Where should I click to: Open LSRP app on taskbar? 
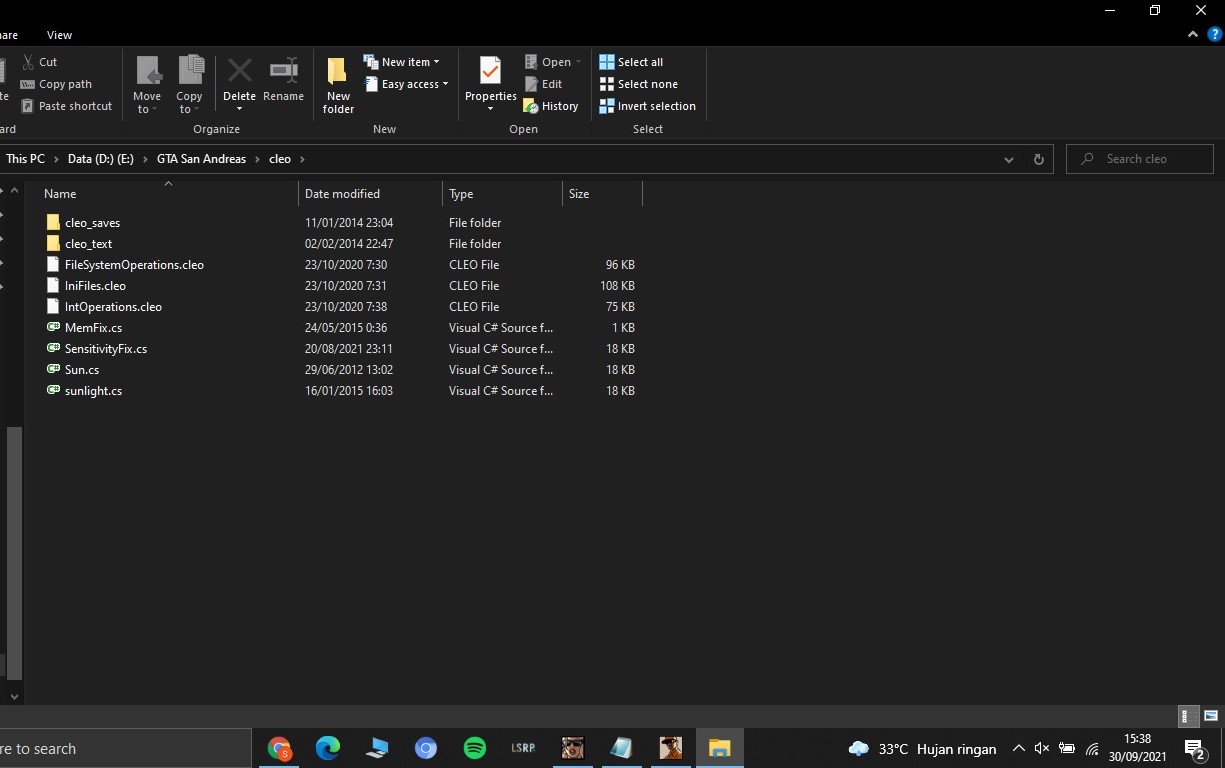(x=524, y=748)
